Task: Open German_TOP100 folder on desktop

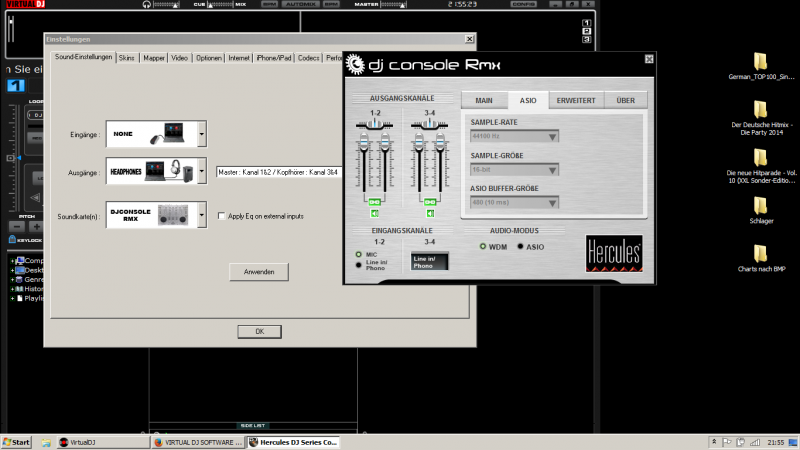Action: [x=761, y=66]
